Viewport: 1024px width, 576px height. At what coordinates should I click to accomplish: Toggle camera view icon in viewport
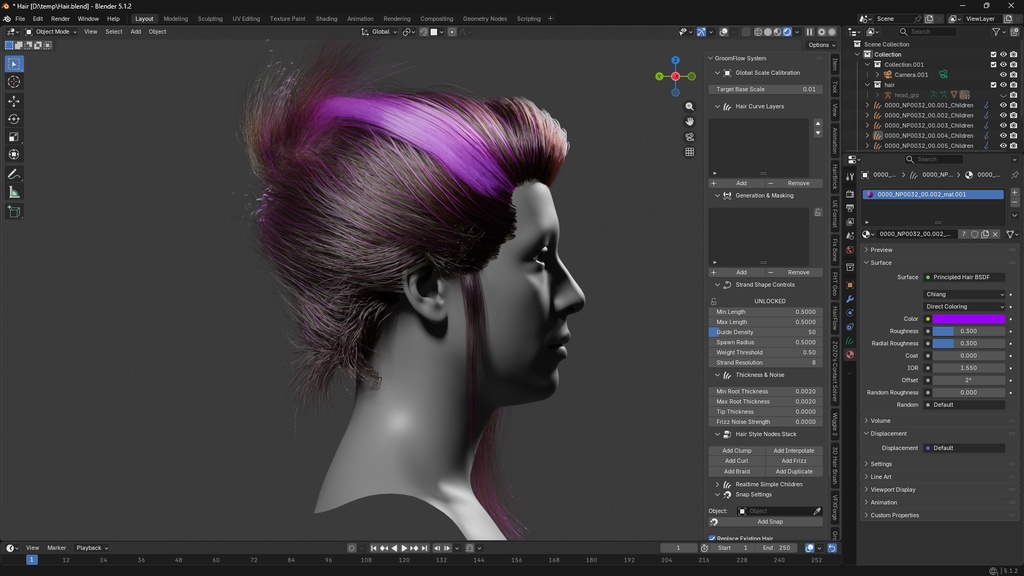click(x=690, y=137)
